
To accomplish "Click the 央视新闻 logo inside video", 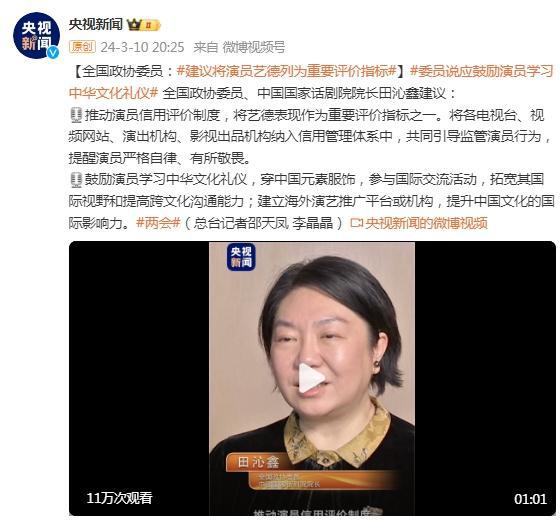I will (241, 257).
